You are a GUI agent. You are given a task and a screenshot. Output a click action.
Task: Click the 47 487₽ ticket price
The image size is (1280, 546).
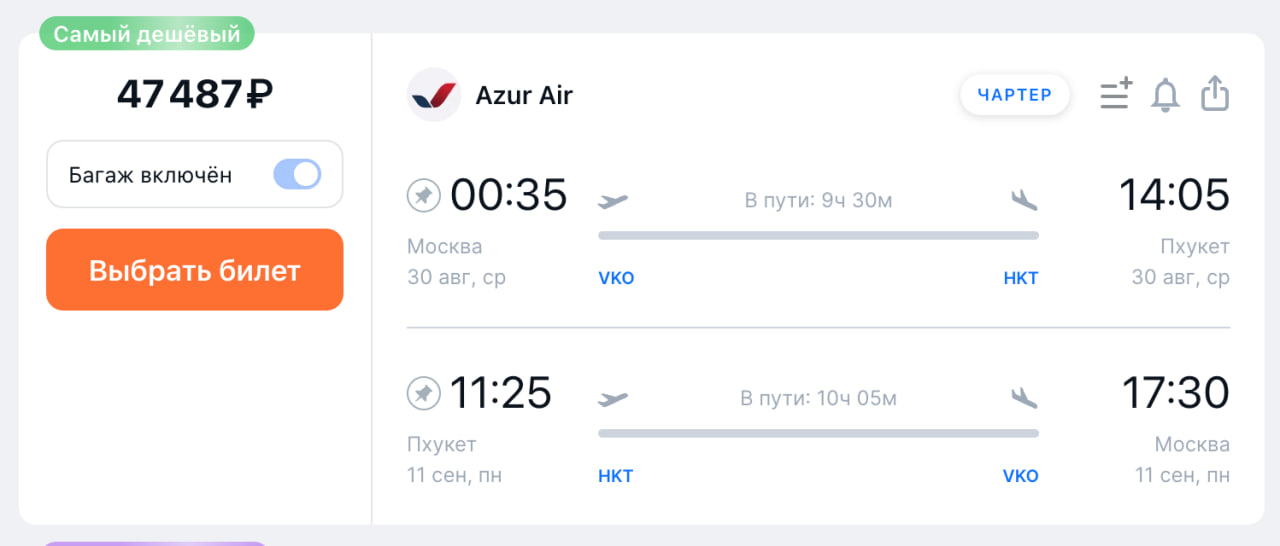[x=195, y=94]
